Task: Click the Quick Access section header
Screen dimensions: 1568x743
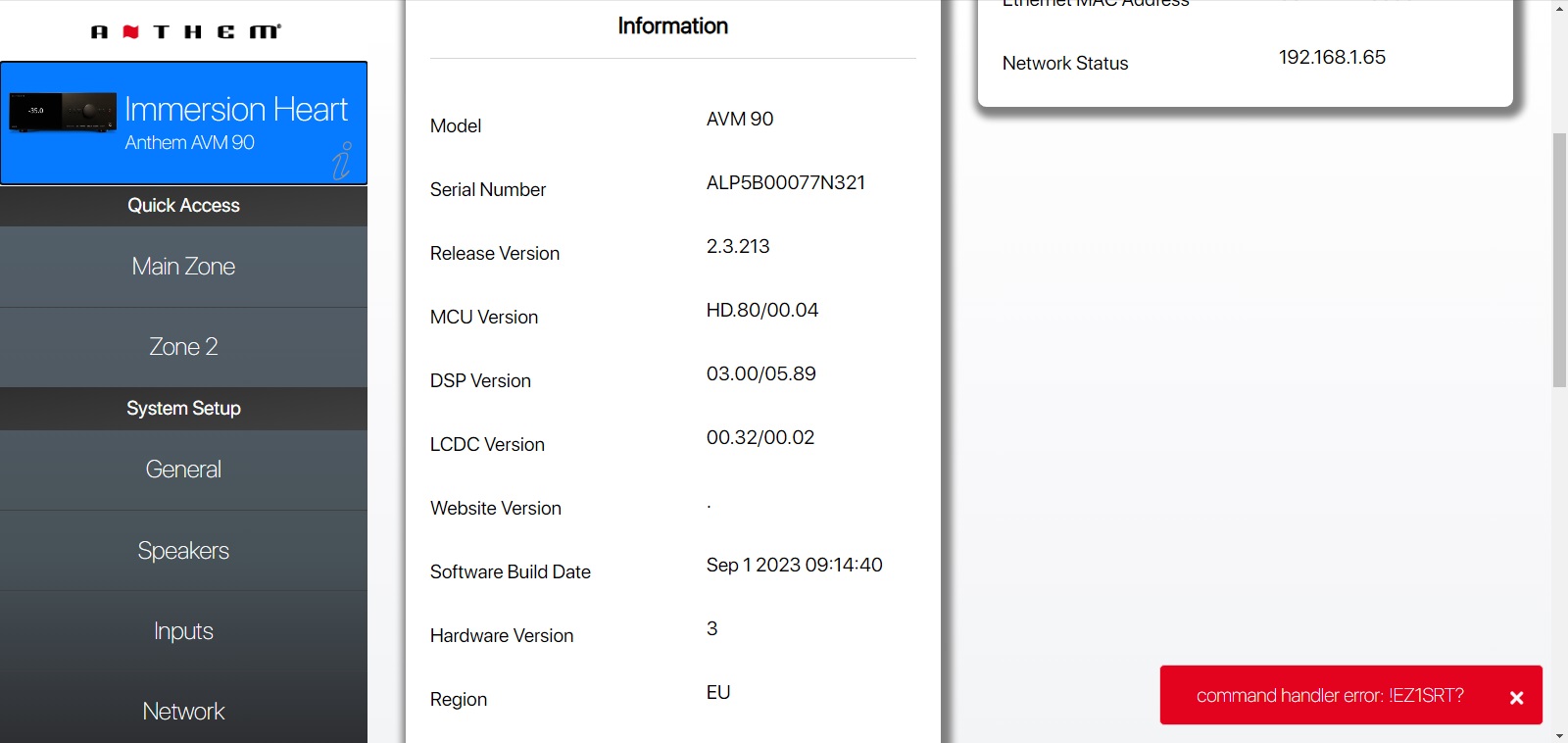Action: pos(183,206)
